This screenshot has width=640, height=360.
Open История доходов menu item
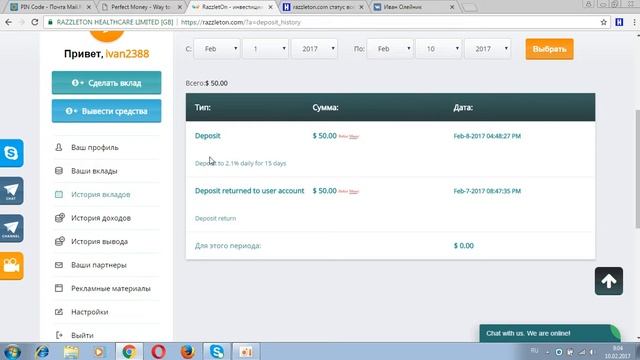pos(101,218)
